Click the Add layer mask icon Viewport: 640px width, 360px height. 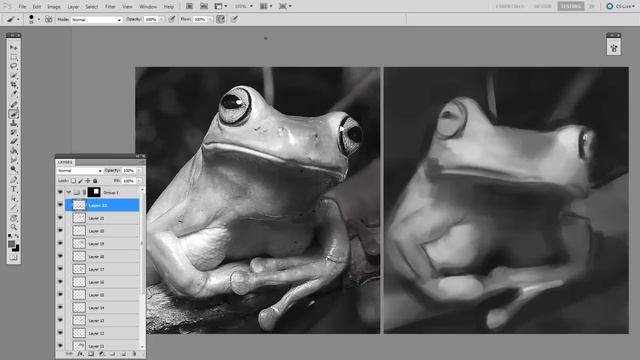(x=91, y=354)
